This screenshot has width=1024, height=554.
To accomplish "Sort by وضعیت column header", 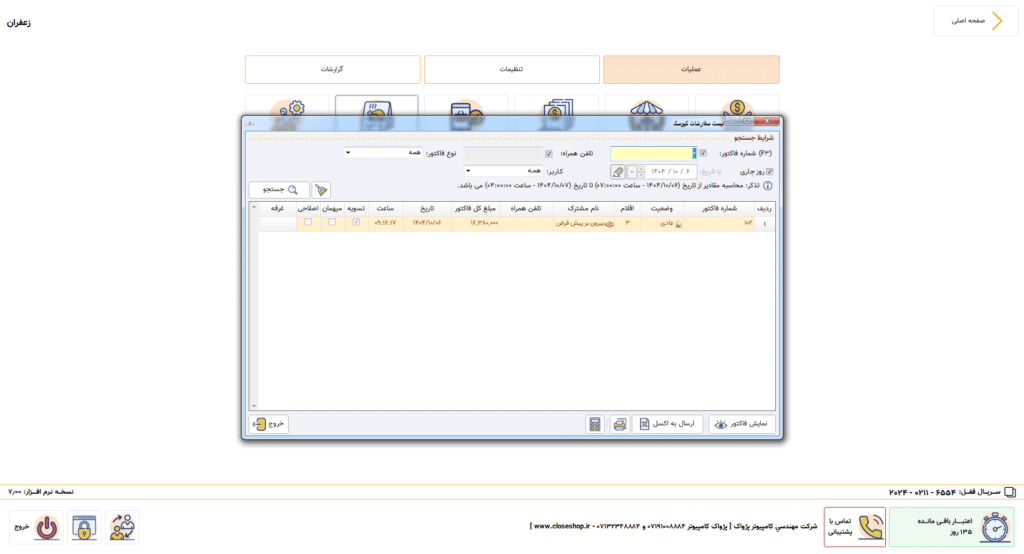I will pyautogui.click(x=662, y=208).
